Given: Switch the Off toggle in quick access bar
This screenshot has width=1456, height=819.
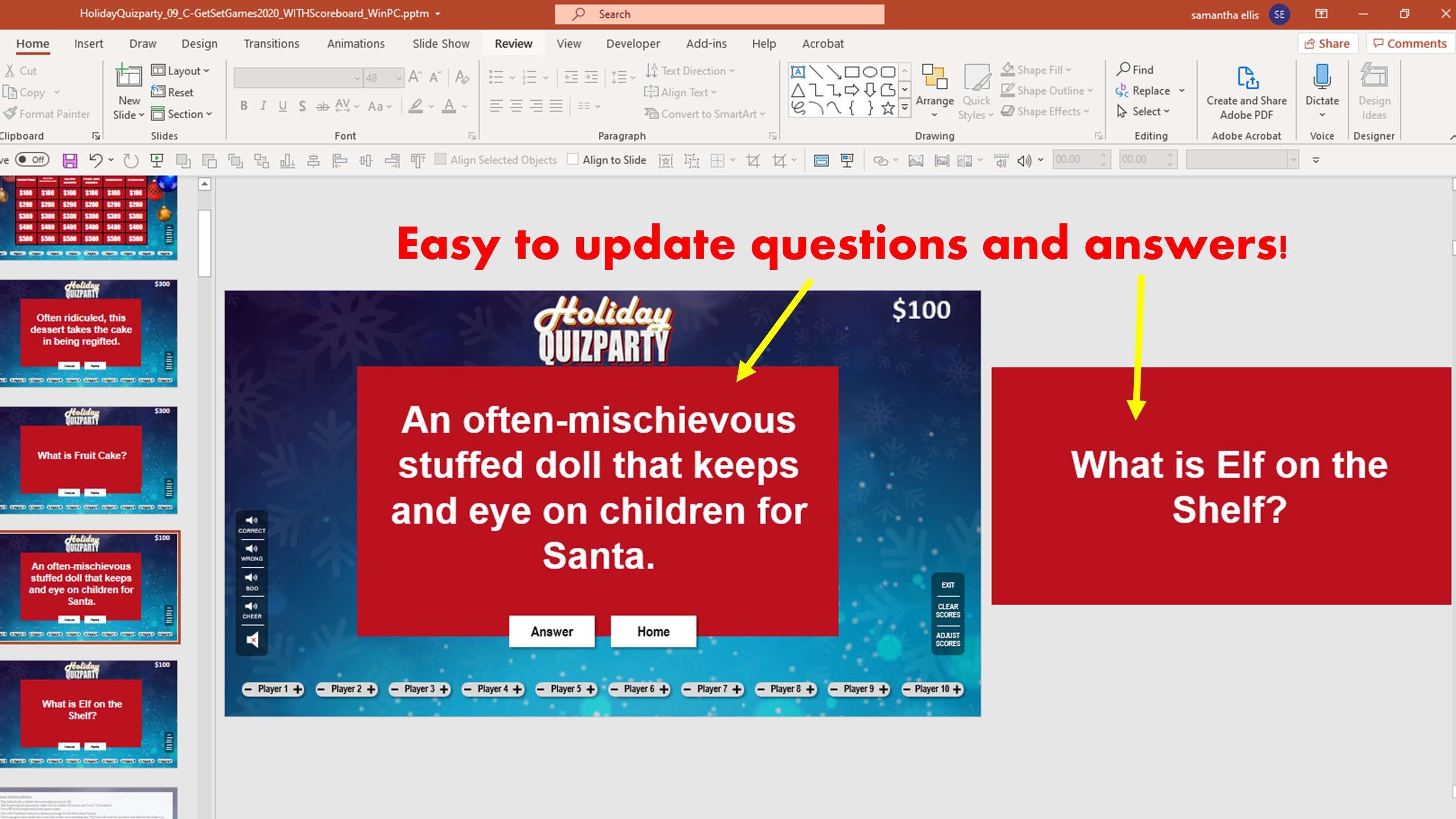Looking at the screenshot, I should 32,160.
